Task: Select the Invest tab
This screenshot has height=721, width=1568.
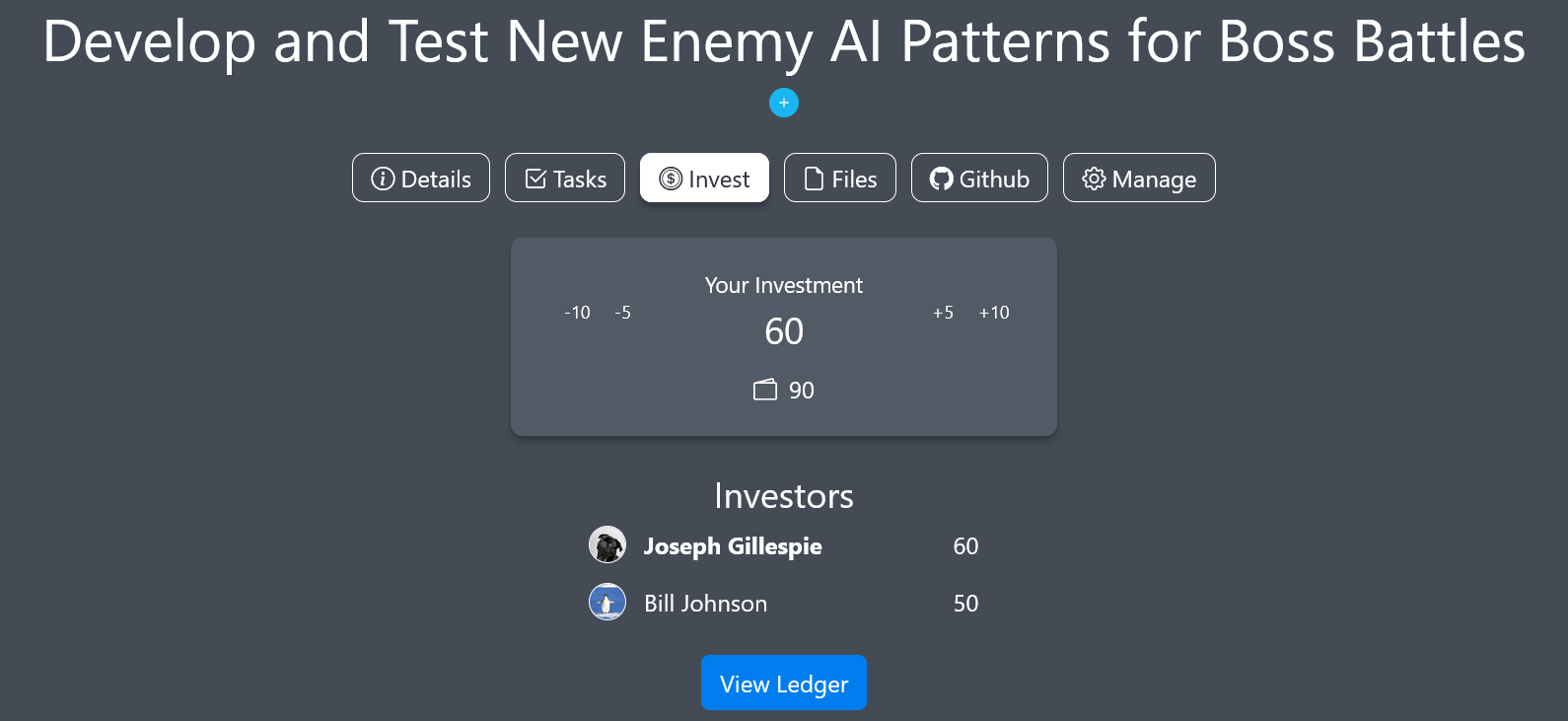Action: pos(704,179)
